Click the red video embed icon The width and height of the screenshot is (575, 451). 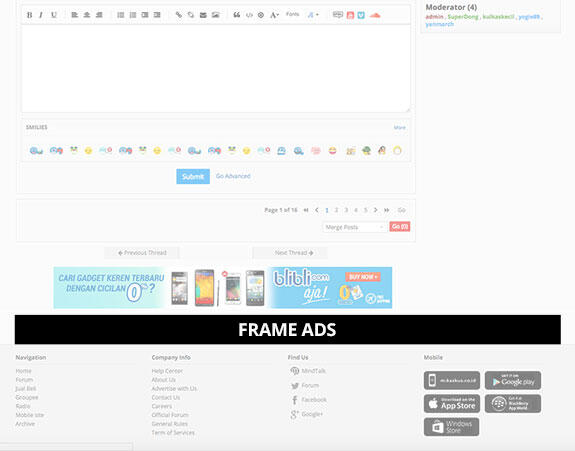350,15
